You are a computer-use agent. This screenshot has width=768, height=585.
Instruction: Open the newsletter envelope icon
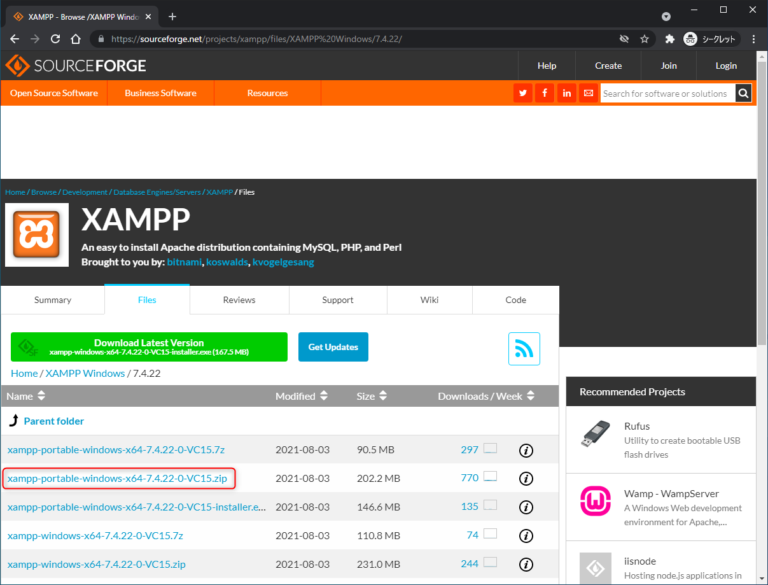[x=589, y=93]
